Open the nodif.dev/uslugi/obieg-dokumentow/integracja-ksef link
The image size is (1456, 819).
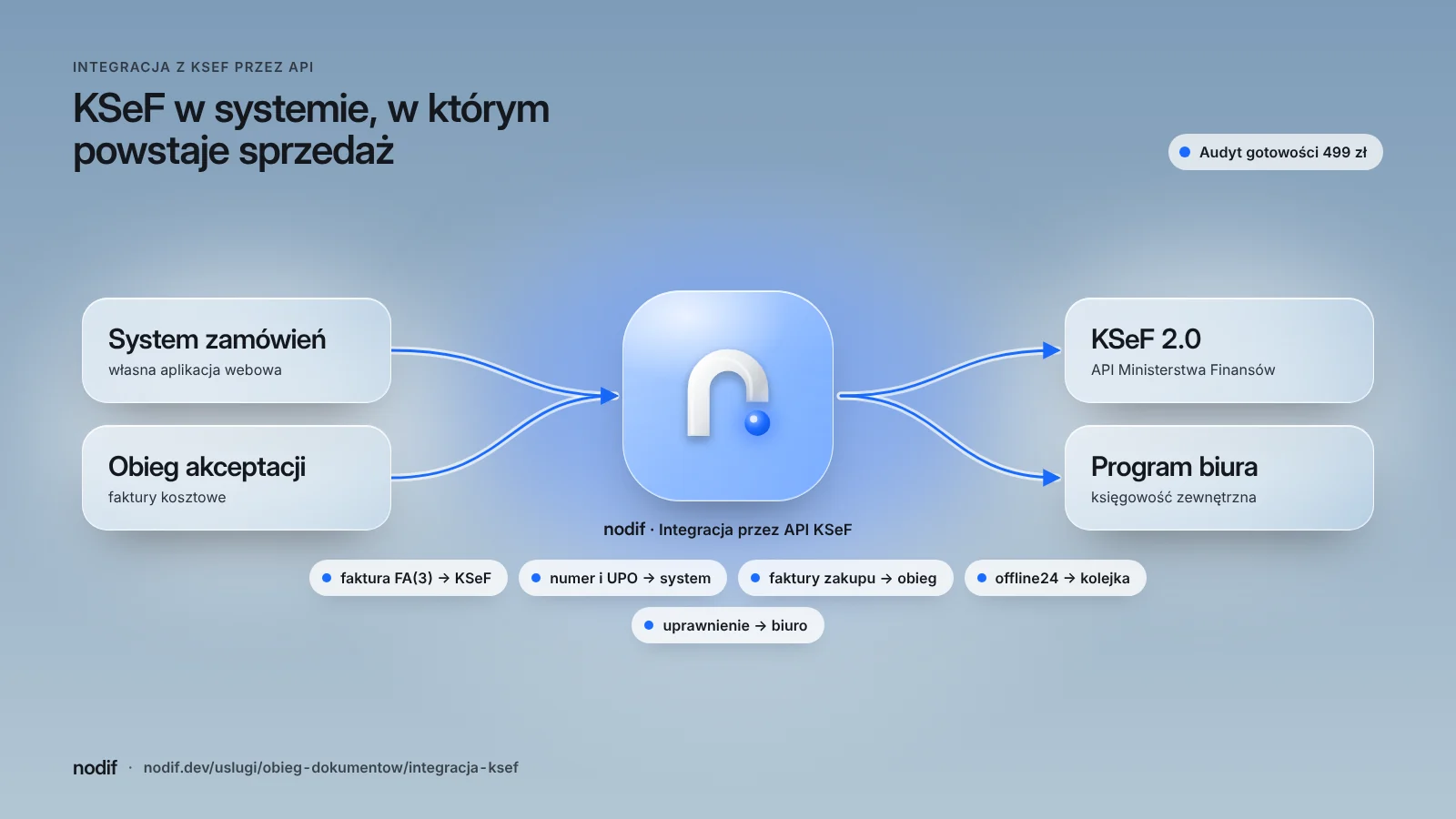(x=331, y=767)
